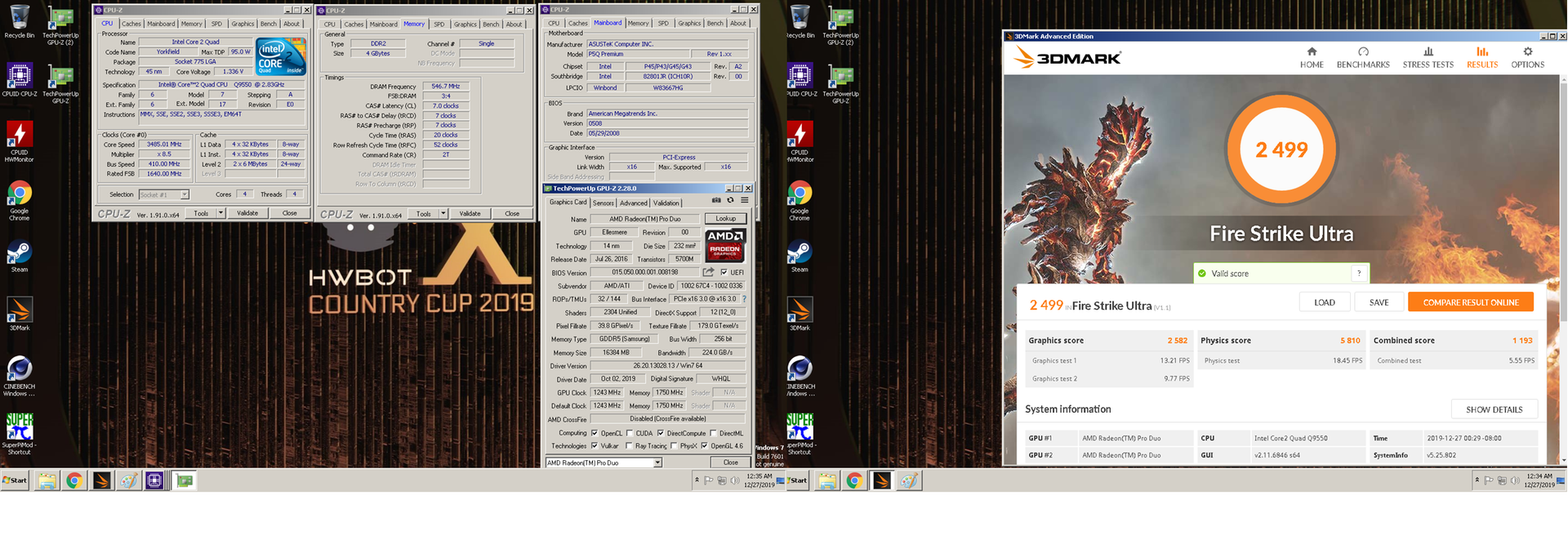Click AMD Radeon Graphics logo in GPU-Z
Viewport: 1568px width, 536px height.
725,244
